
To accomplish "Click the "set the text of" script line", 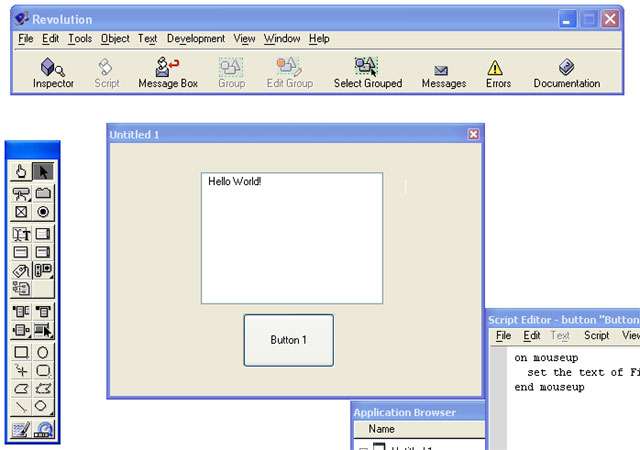I will [583, 372].
